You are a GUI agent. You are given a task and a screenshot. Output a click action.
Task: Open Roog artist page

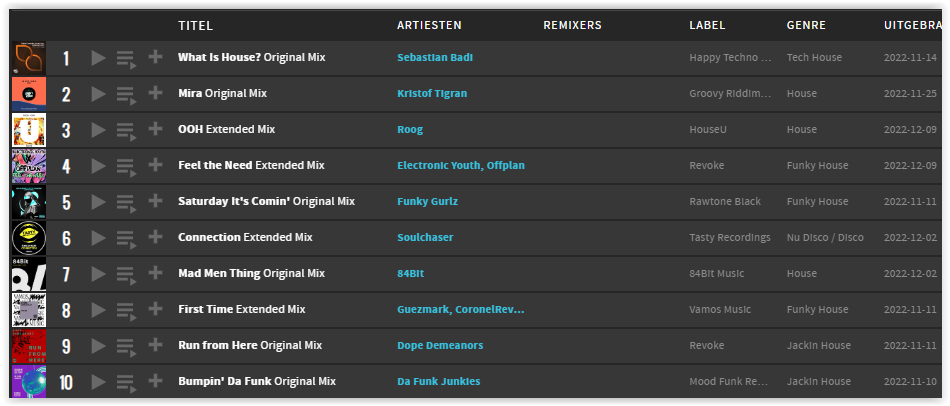(x=410, y=130)
